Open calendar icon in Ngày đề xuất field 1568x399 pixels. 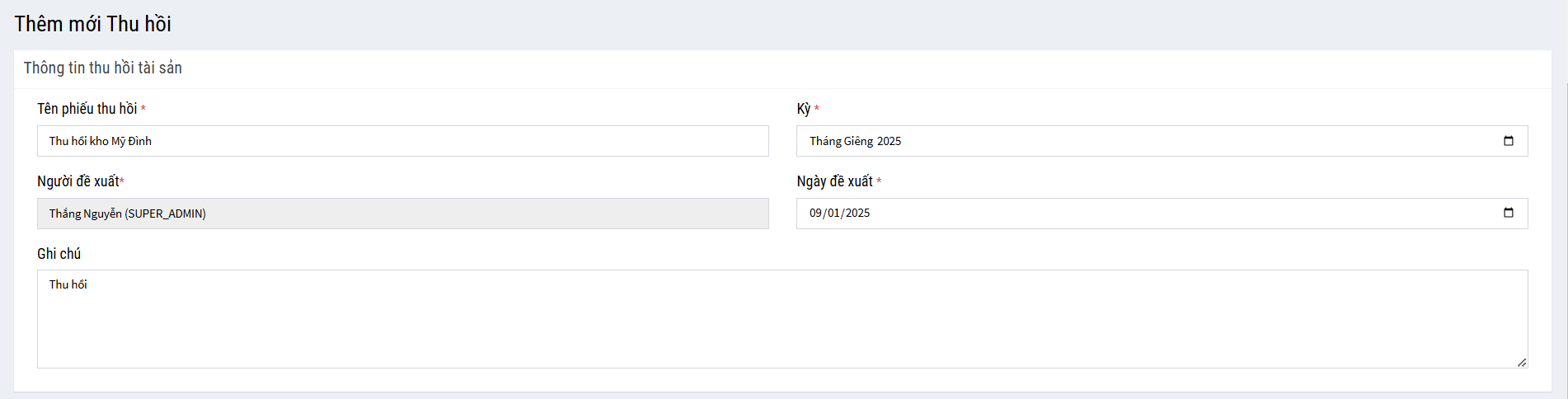coord(1508,213)
